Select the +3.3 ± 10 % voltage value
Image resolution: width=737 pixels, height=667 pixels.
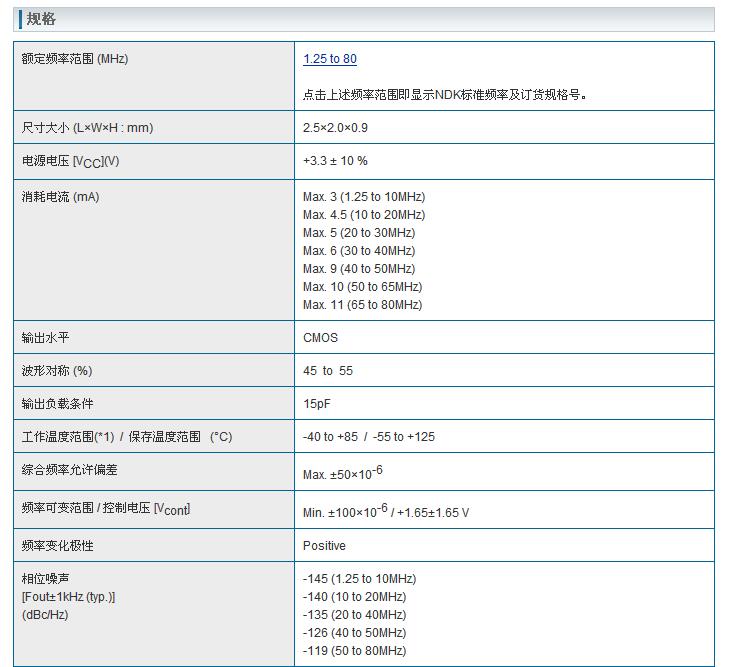point(335,161)
